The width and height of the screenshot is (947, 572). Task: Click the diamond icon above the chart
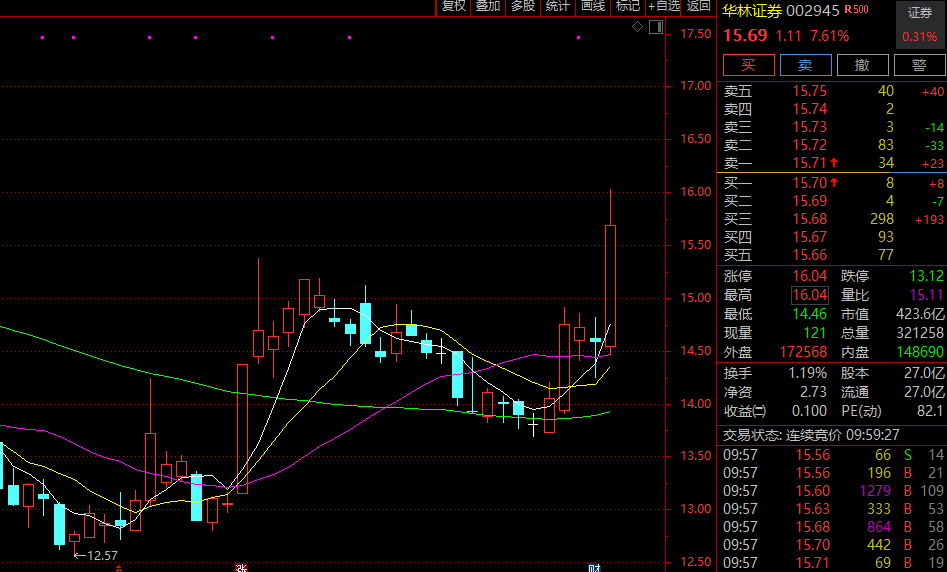[x=637, y=27]
